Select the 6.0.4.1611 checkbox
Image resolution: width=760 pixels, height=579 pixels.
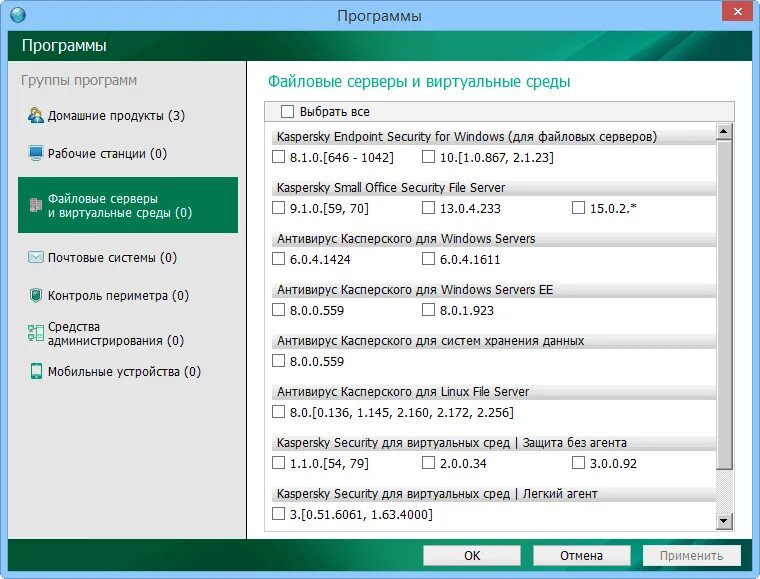coord(428,258)
